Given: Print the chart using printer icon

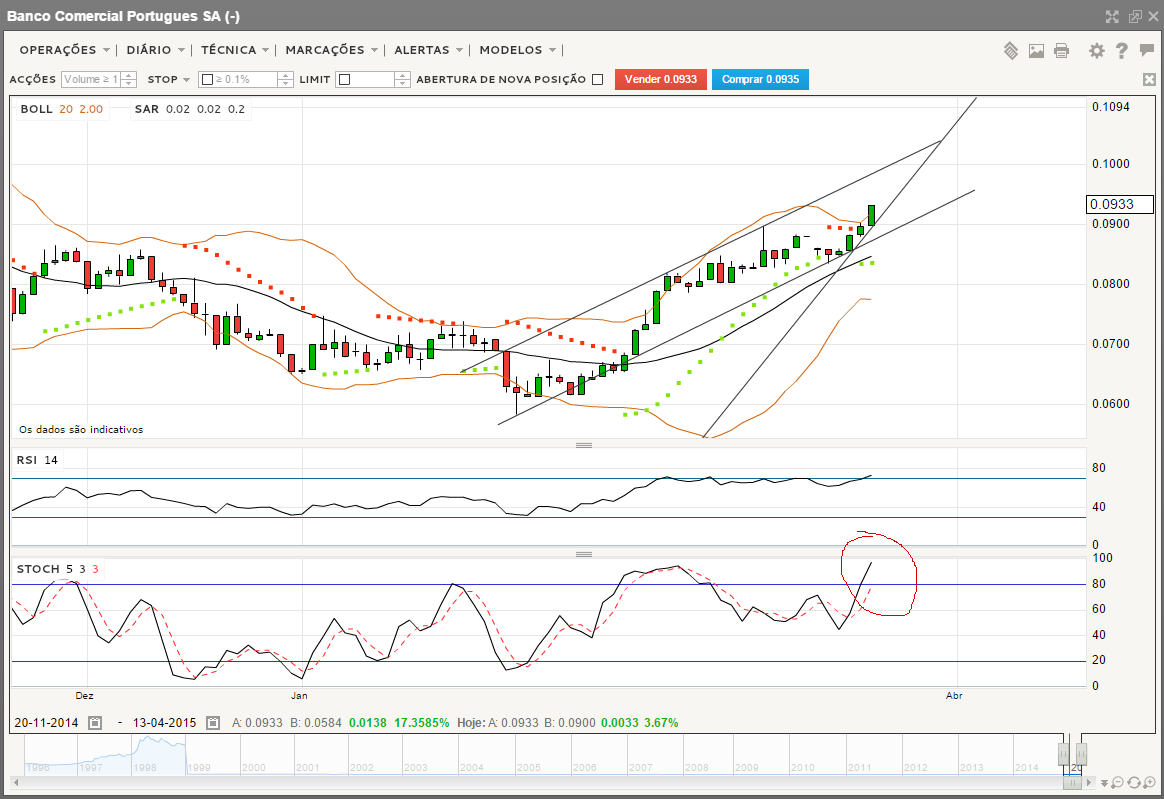Looking at the screenshot, I should (1061, 50).
